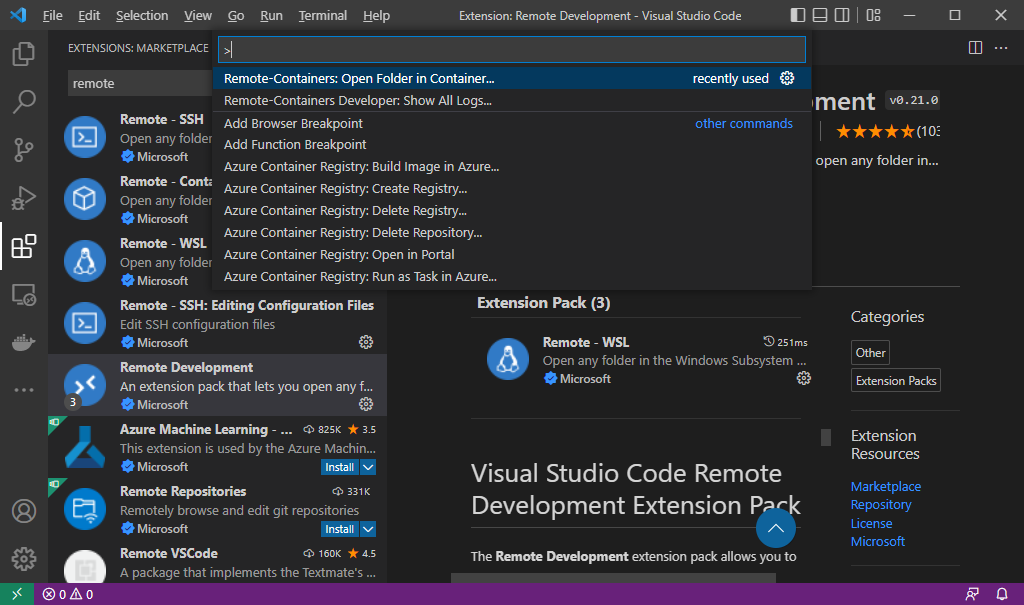Screen dimensions: 1024x605
Task: Open the Go menu
Action: [x=236, y=15]
